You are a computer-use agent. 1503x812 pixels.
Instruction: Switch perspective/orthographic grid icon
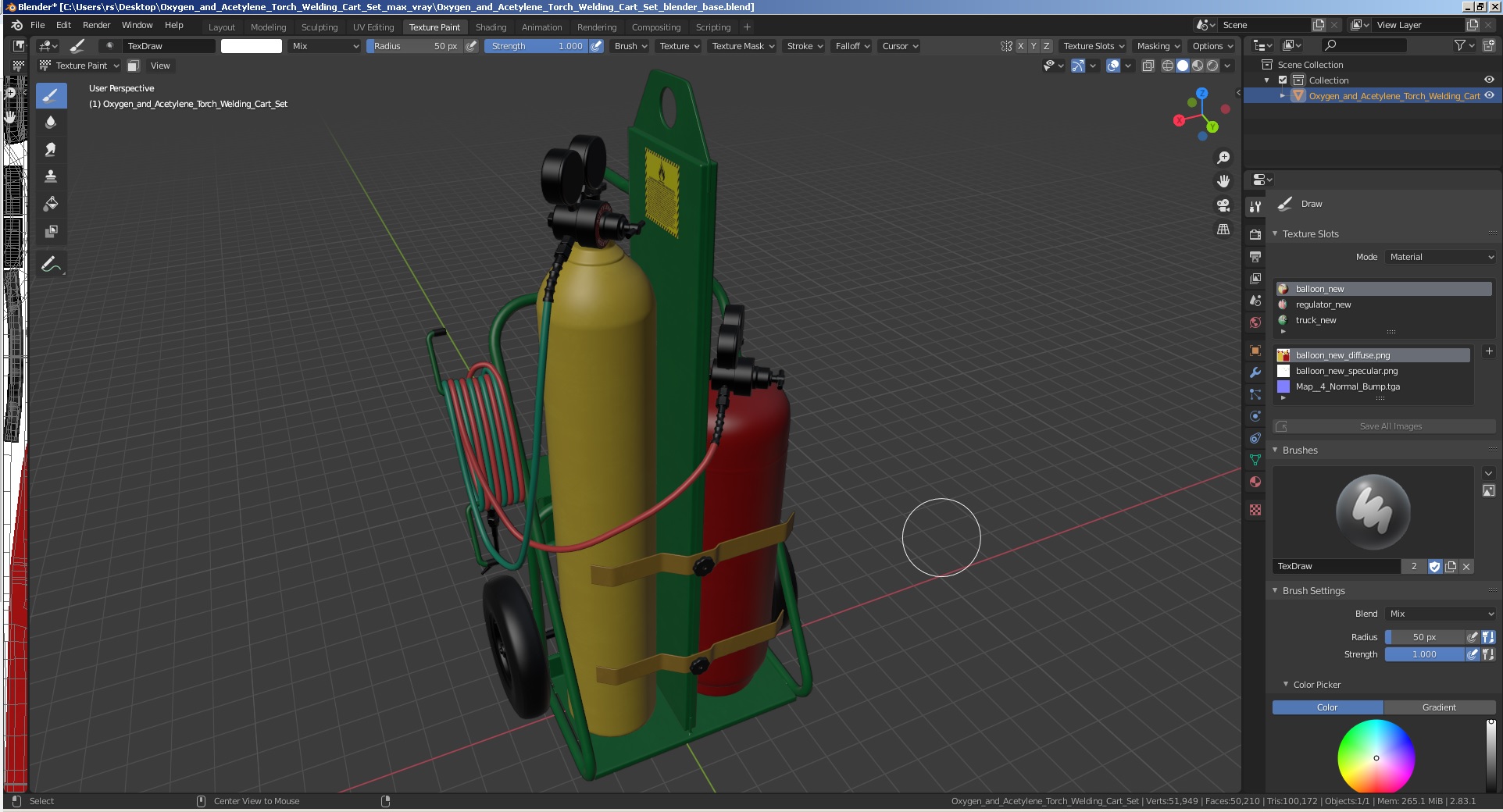(1223, 230)
